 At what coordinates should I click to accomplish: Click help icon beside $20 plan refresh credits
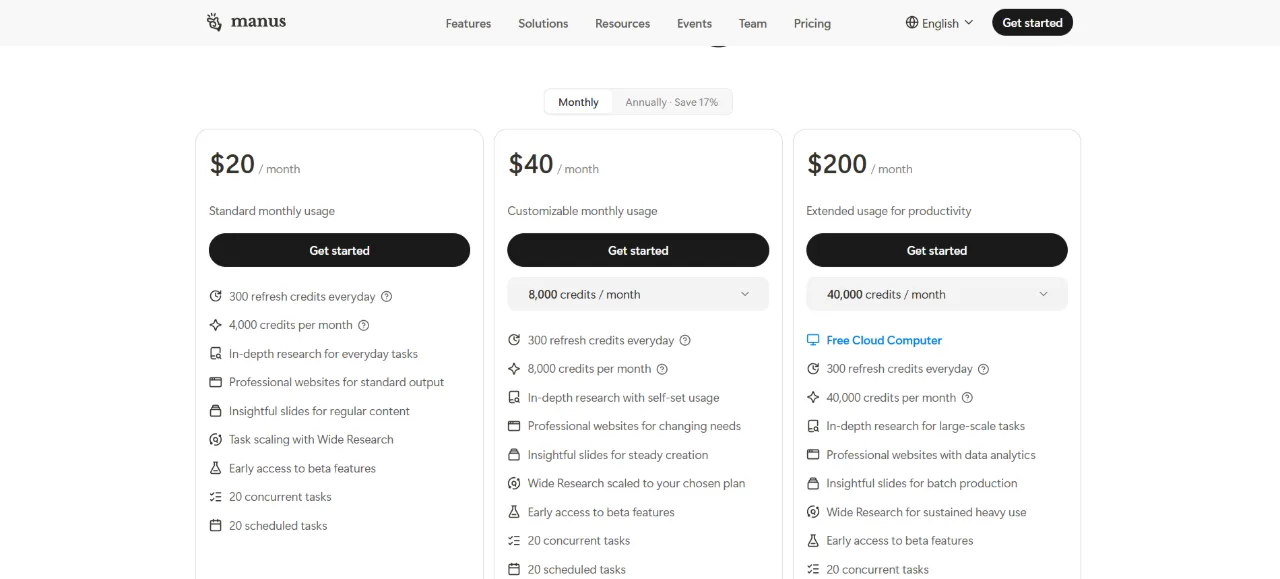pos(386,296)
